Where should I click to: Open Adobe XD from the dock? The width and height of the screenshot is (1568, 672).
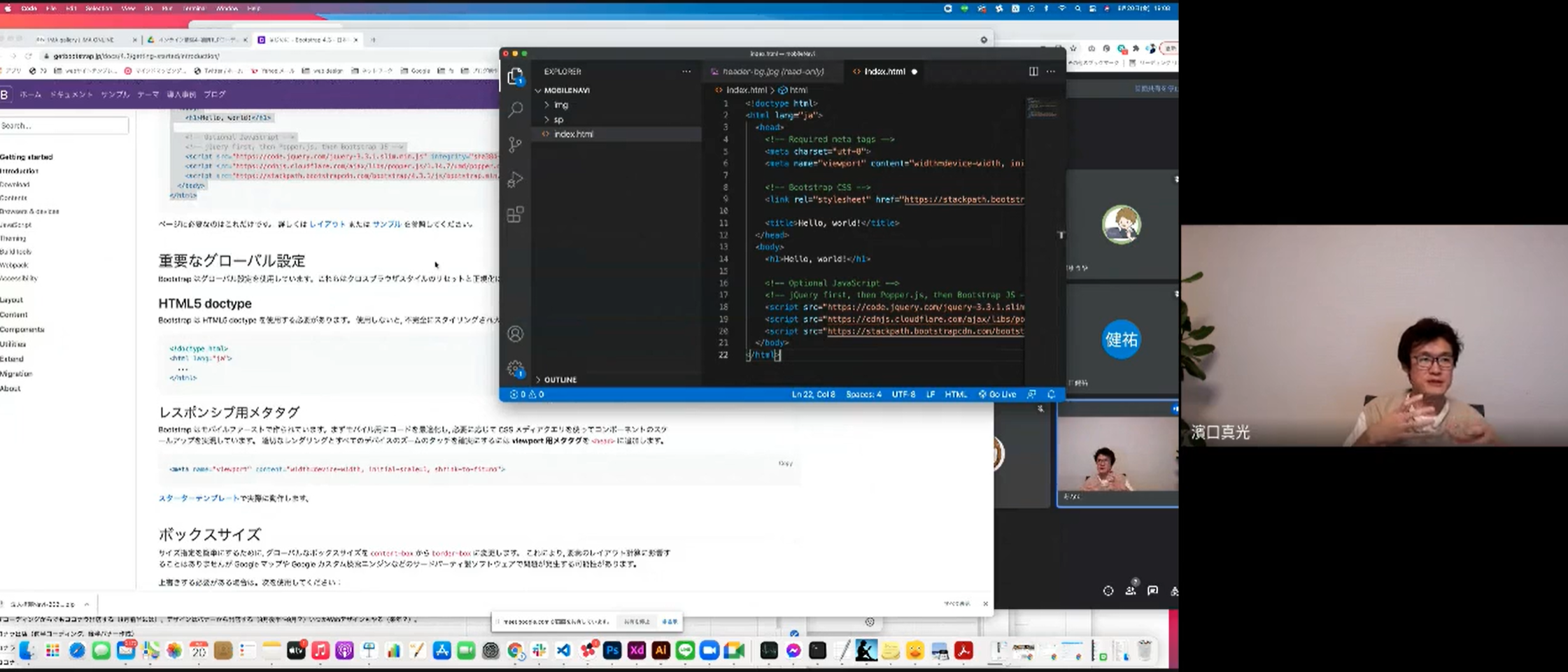637,651
